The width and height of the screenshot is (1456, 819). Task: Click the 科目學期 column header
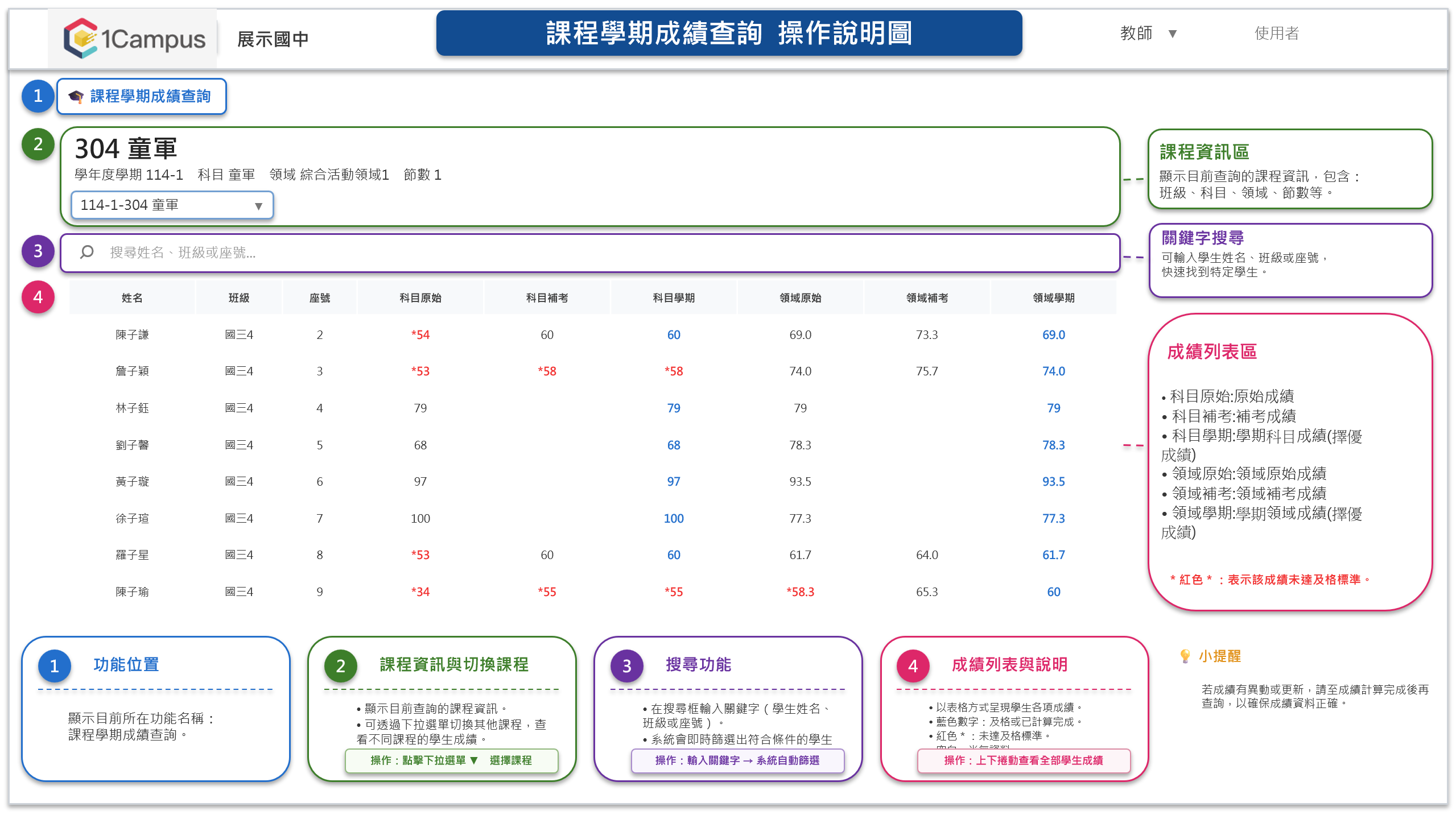pos(674,297)
